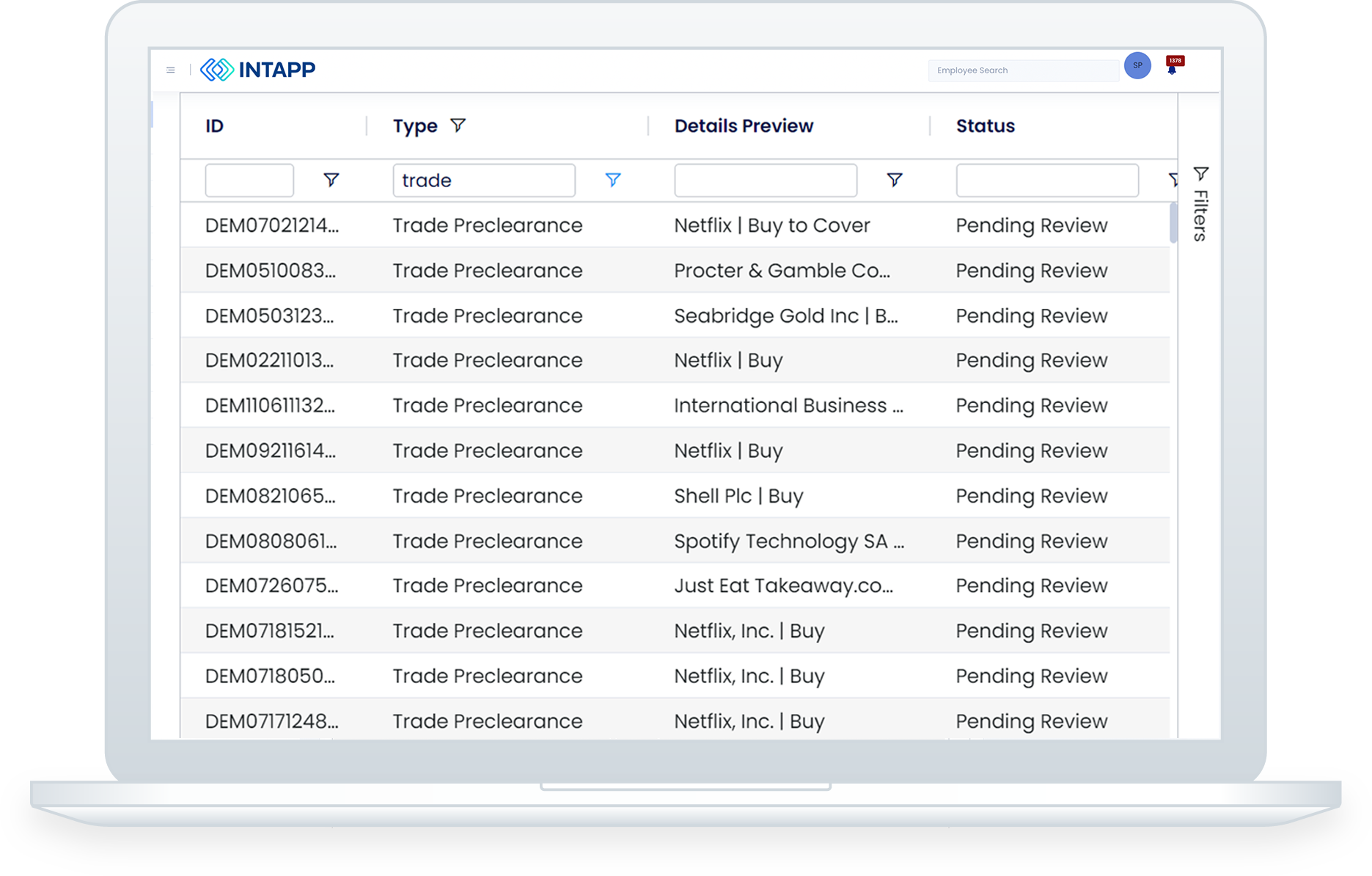Click the blue funnel next to the trade input

tap(613, 180)
